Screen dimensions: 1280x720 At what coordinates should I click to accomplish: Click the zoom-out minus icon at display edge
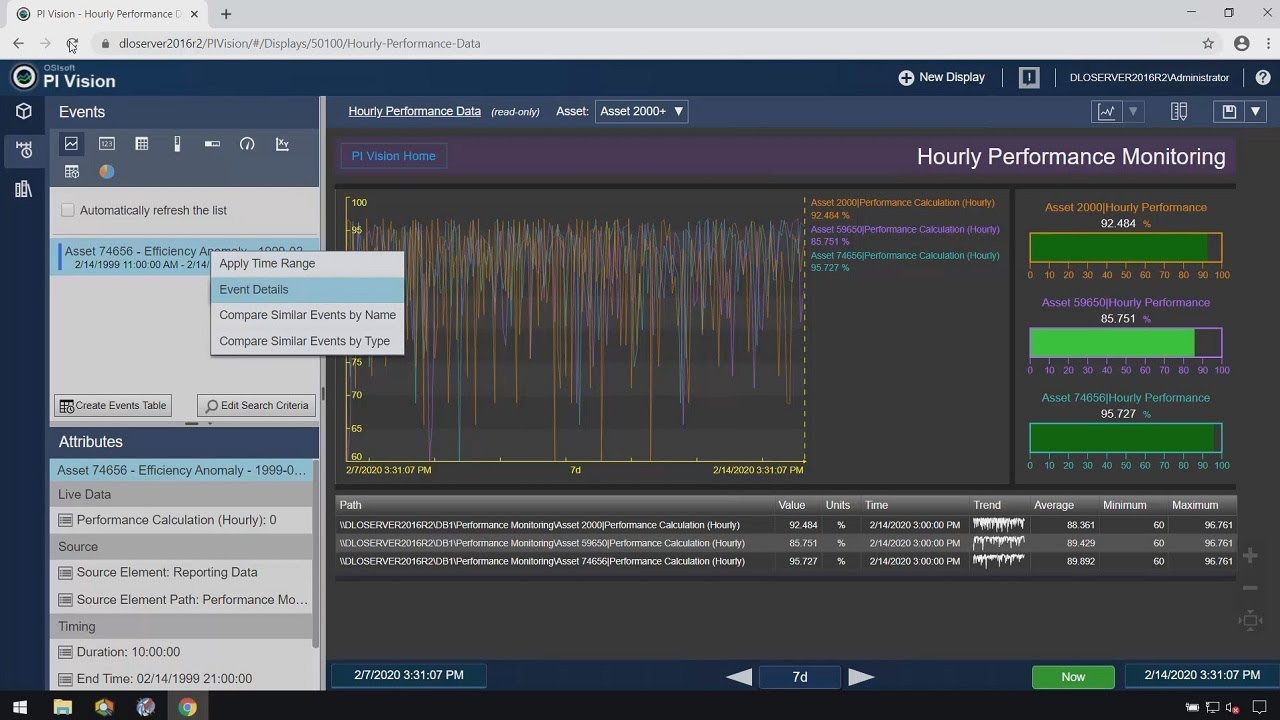1250,588
